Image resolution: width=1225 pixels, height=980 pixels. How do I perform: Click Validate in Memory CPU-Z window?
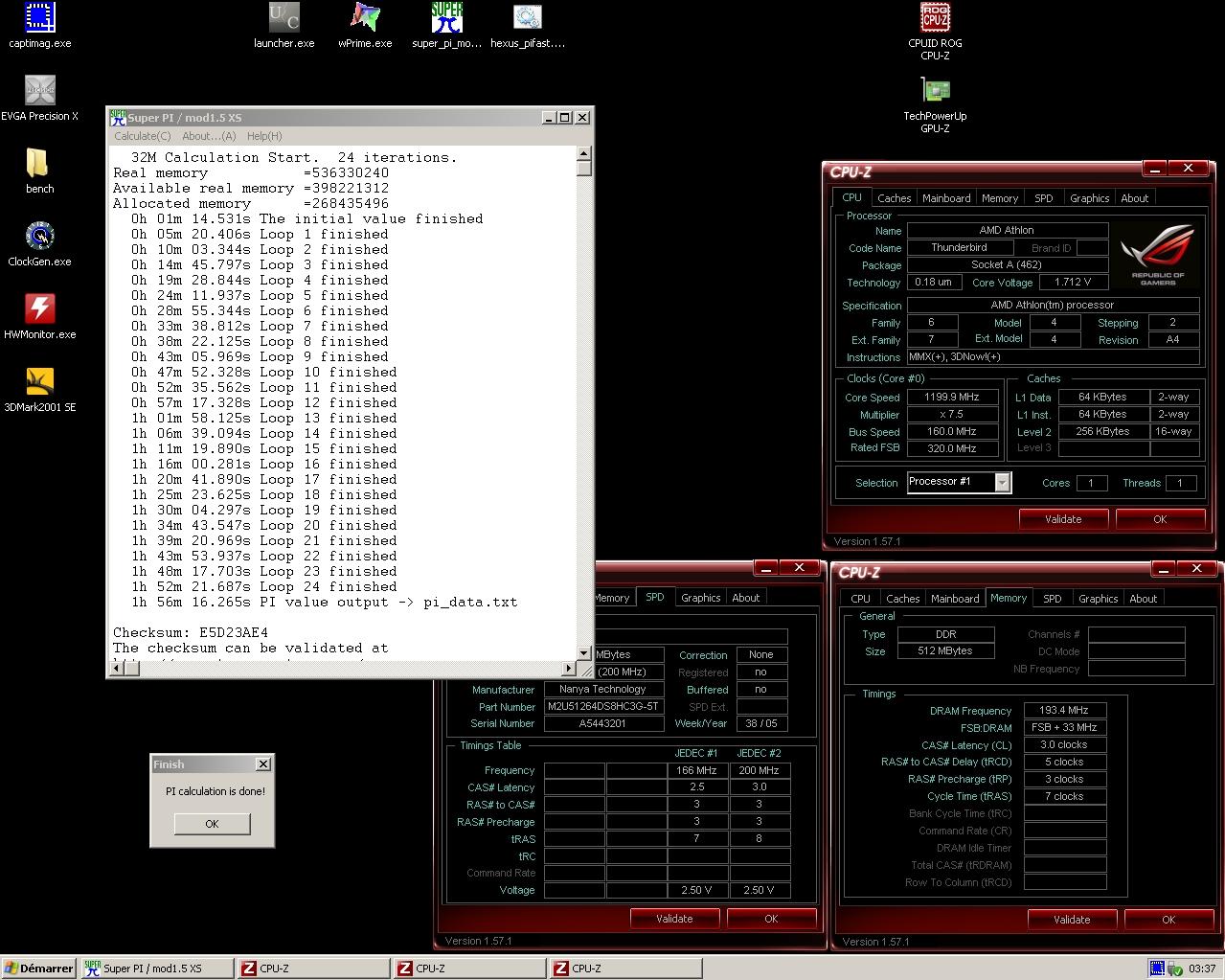(x=1072, y=920)
